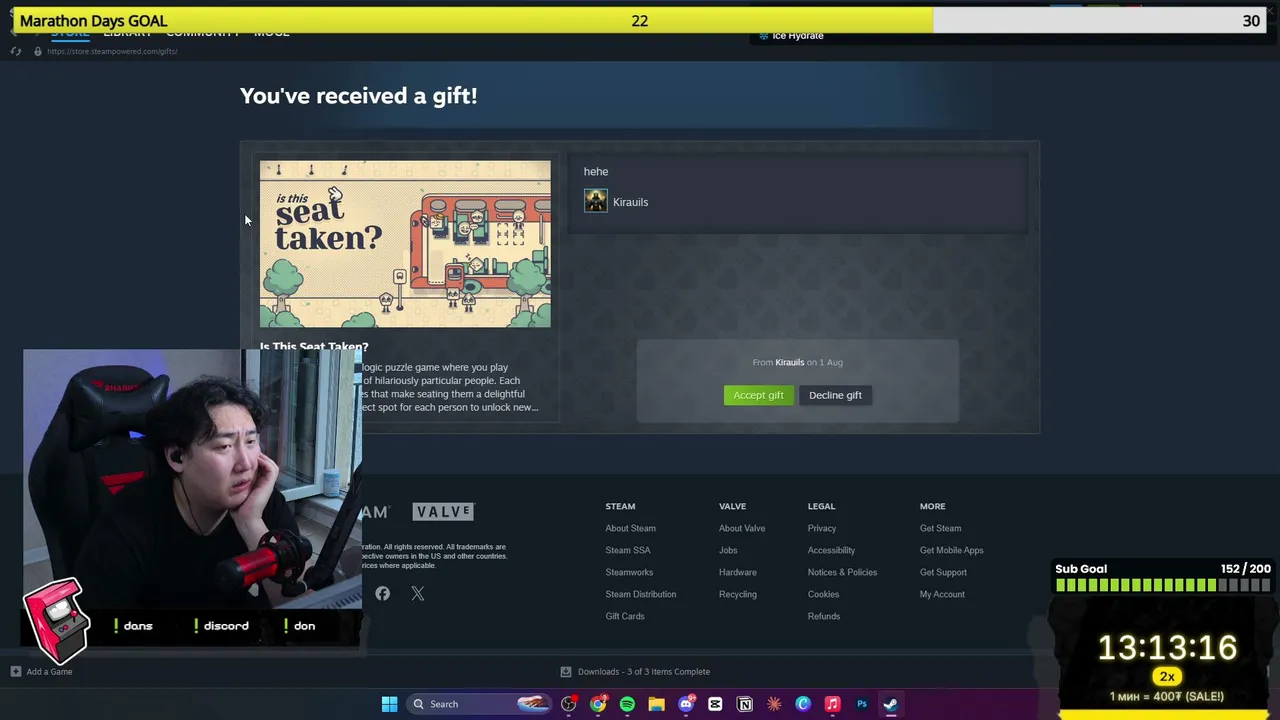Open the Kirauils profile avatar
Screen dimensions: 1280x720
point(595,202)
